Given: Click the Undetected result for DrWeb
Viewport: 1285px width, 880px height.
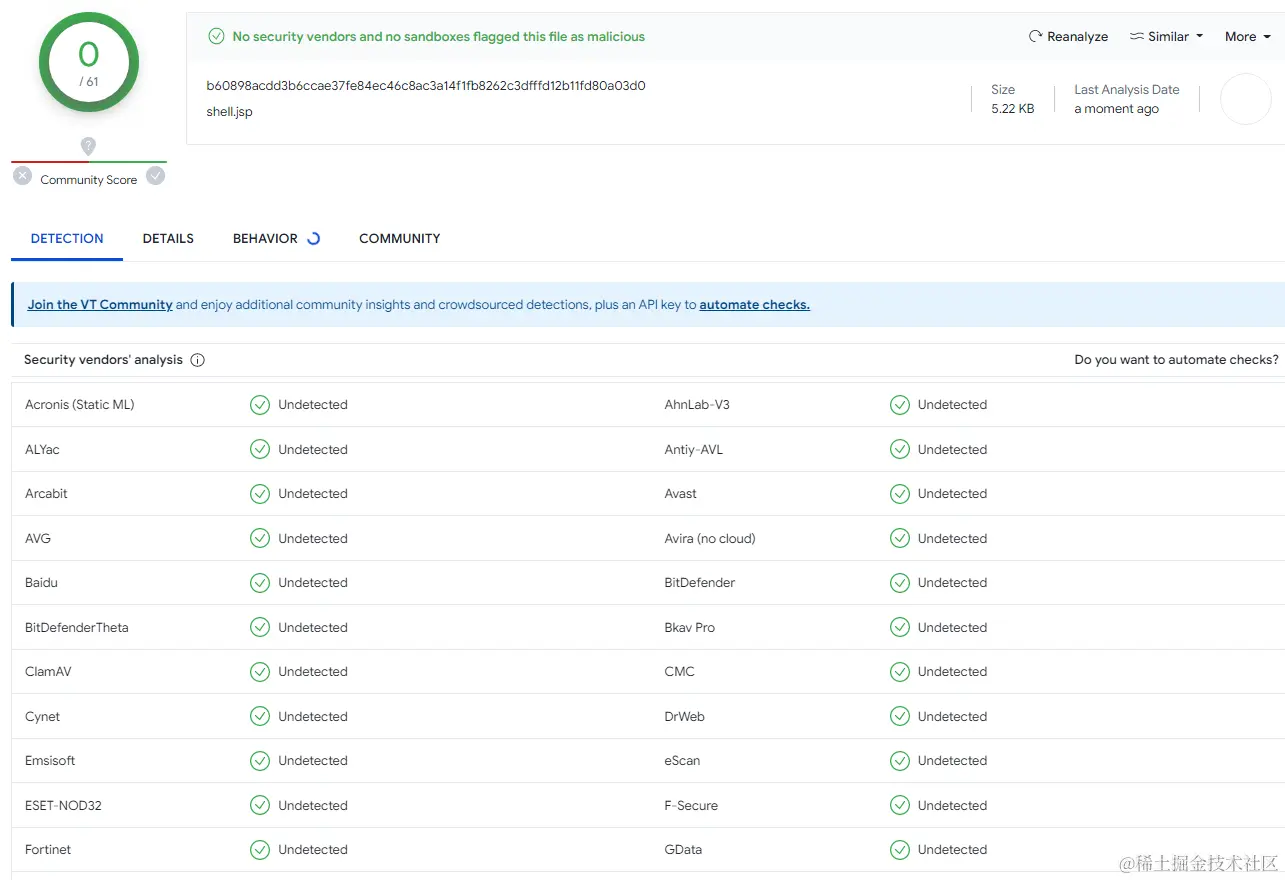Looking at the screenshot, I should coord(952,717).
